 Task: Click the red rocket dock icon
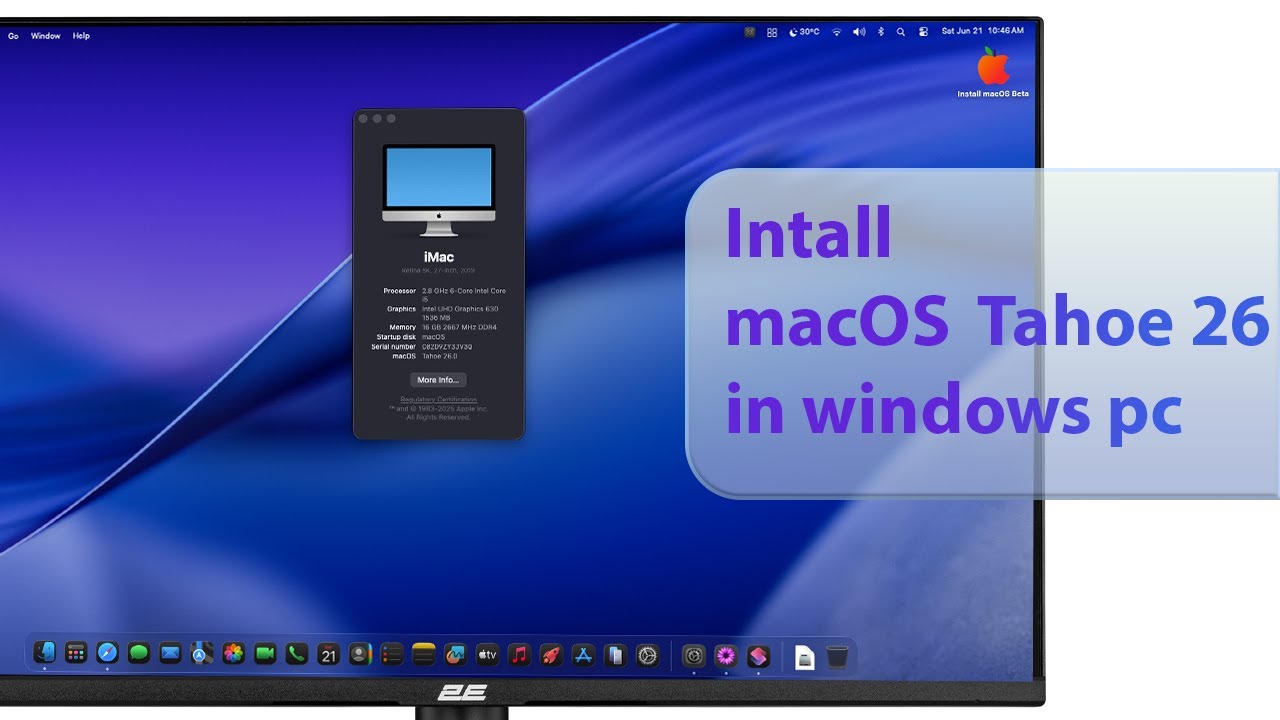[551, 655]
